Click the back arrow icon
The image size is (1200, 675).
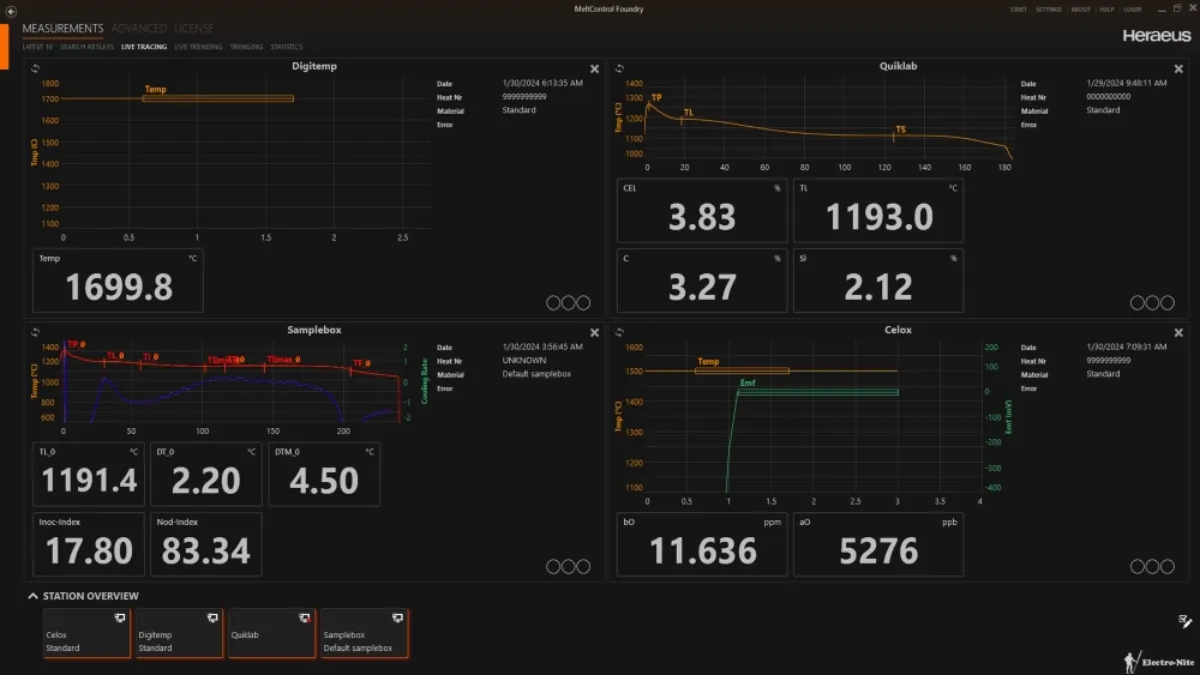pos(11,11)
